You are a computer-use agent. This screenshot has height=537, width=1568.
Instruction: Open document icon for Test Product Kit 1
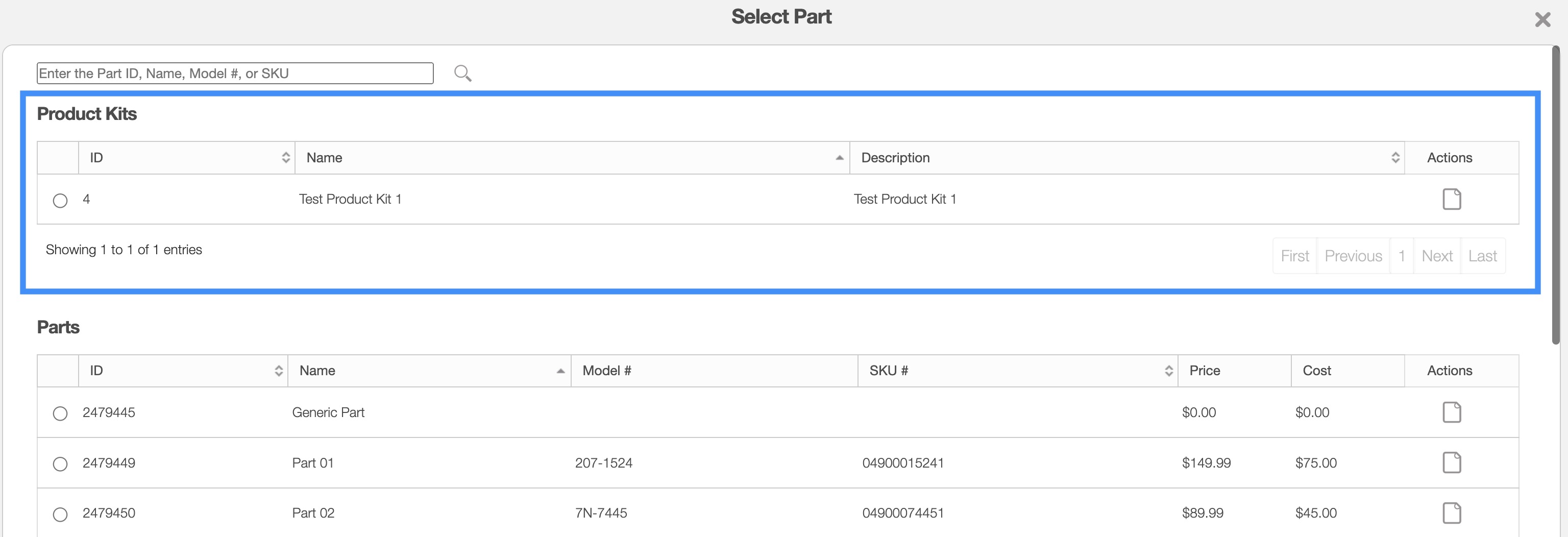tap(1451, 199)
